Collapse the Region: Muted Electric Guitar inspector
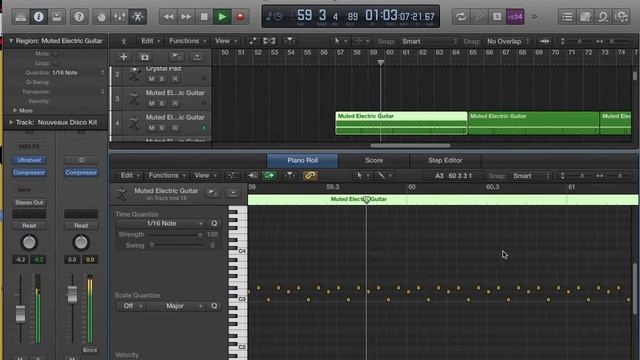Viewport: 640px width, 360px height. pos(11,41)
